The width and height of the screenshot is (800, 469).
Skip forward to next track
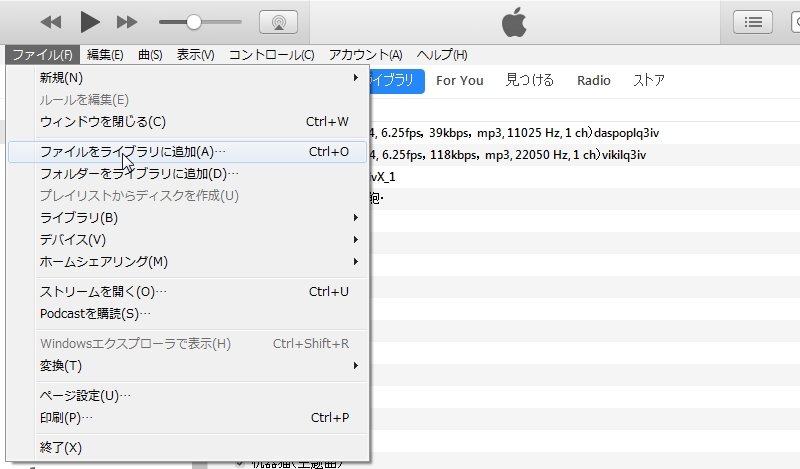(x=127, y=22)
